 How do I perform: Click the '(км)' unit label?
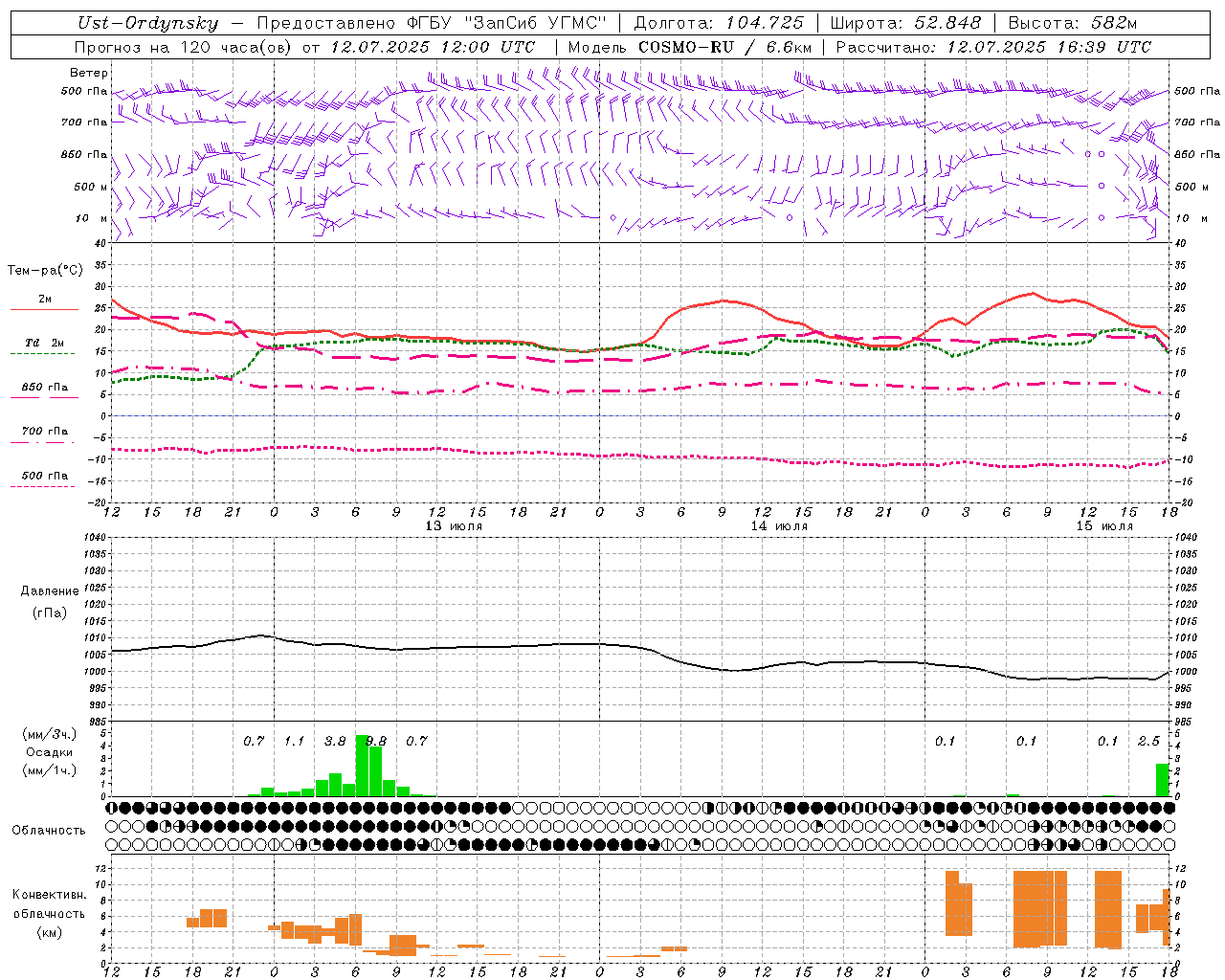(49, 932)
